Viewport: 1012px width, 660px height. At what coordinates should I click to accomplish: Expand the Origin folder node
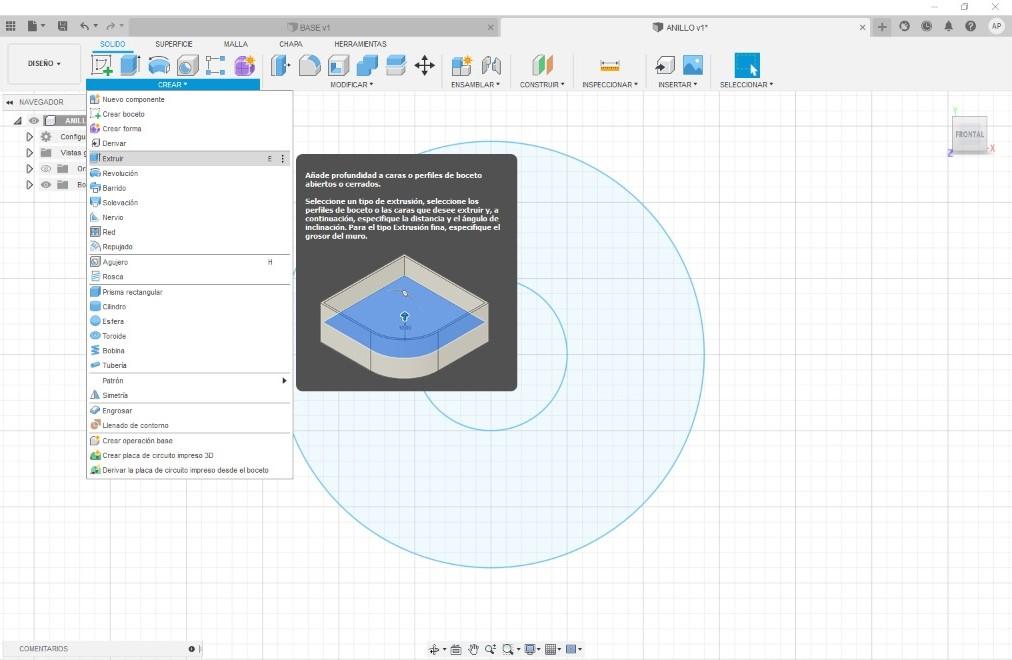(x=29, y=168)
